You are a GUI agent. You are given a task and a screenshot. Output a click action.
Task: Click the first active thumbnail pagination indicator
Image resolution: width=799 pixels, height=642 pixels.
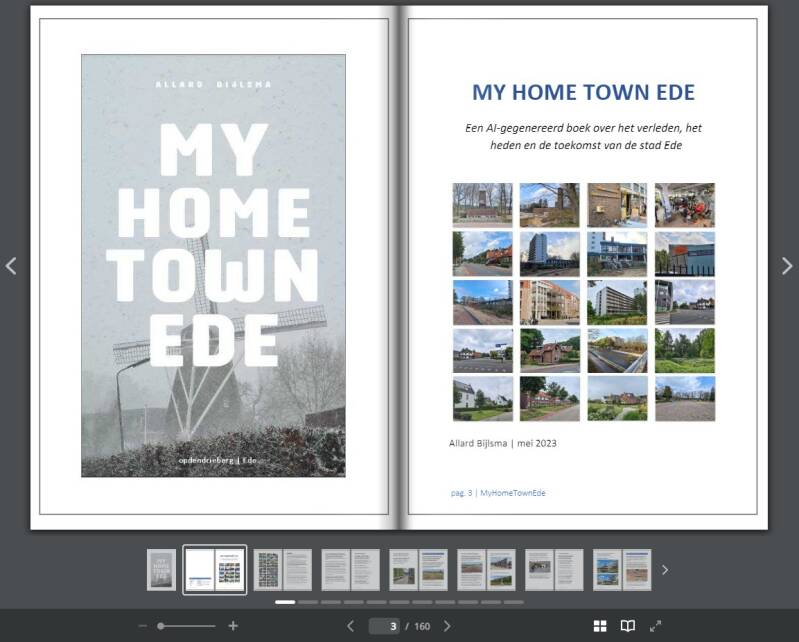pyautogui.click(x=285, y=602)
